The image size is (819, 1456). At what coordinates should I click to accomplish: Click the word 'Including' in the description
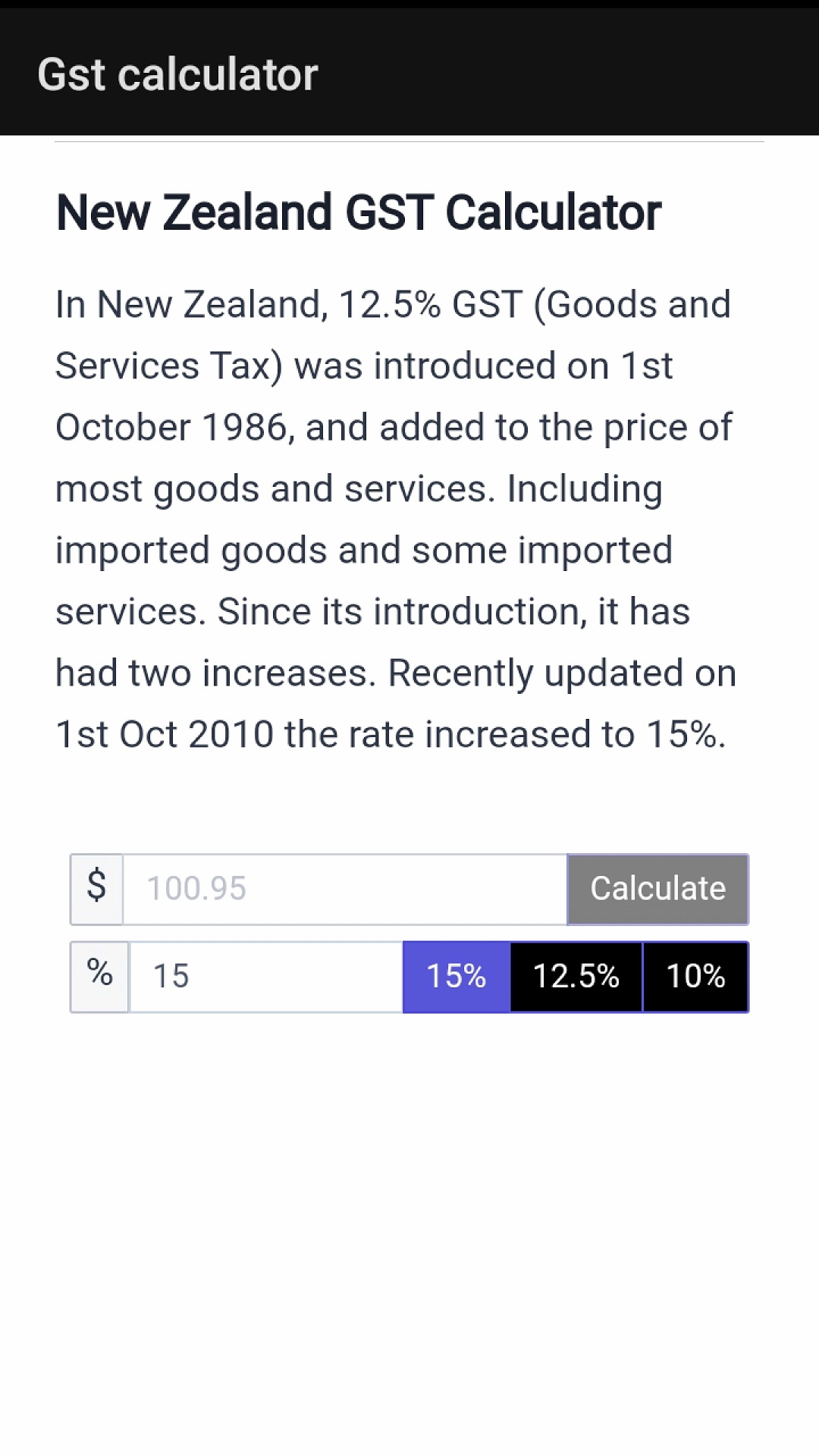585,489
